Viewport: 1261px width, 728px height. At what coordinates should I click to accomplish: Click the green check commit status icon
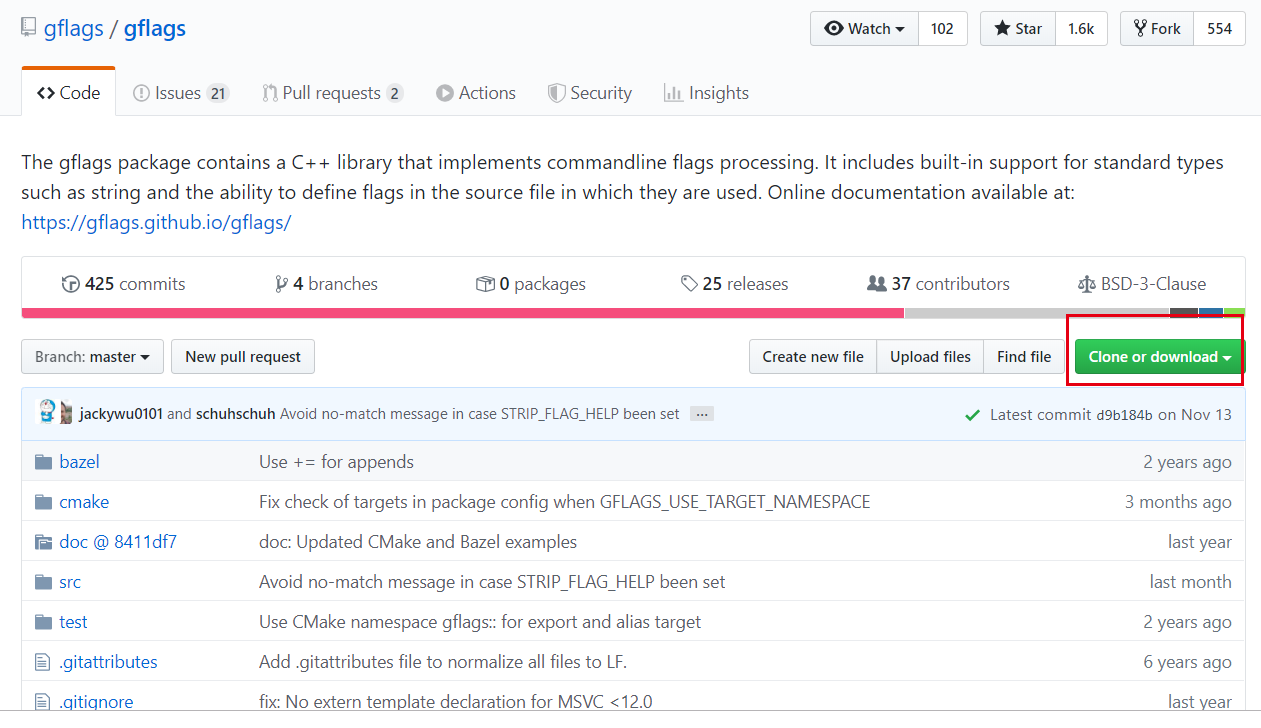(x=972, y=414)
